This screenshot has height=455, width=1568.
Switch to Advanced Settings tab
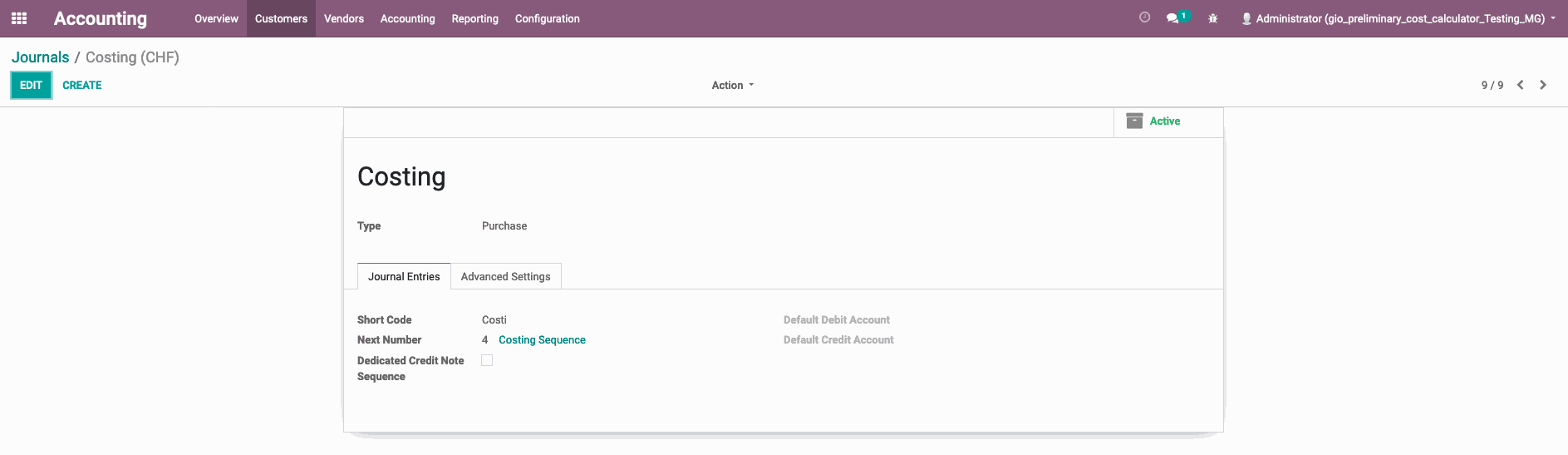506,276
